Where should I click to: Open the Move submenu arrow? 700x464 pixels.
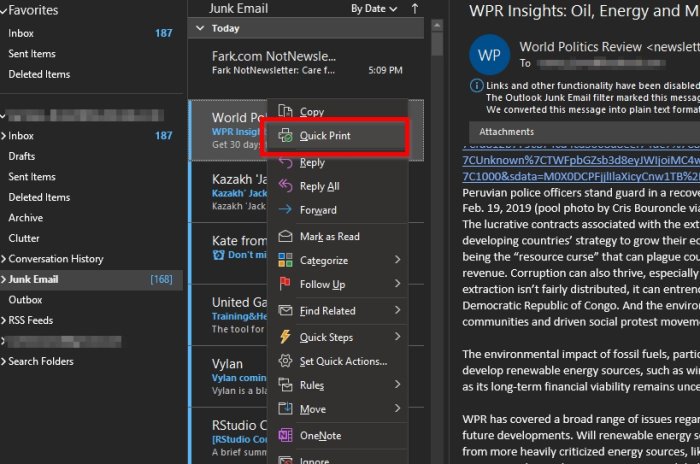tap(397, 408)
